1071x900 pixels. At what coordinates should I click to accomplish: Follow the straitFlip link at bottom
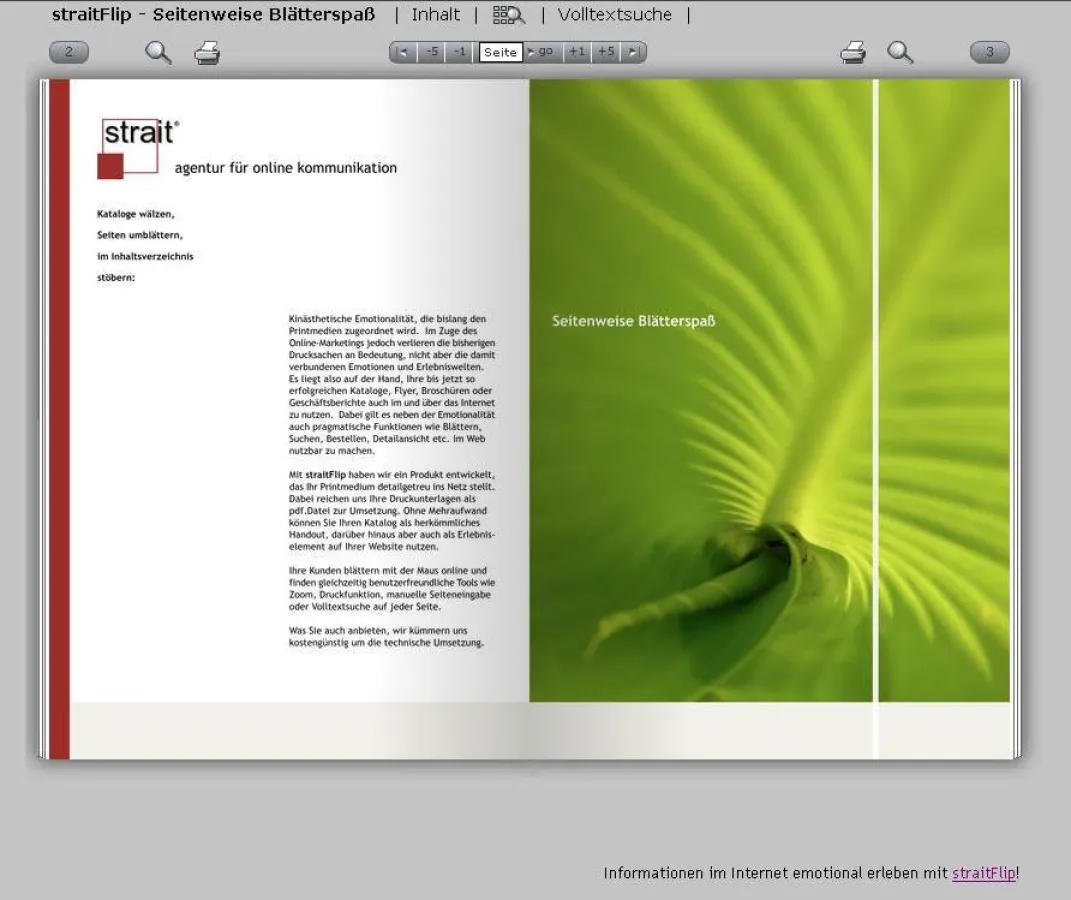[x=983, y=873]
